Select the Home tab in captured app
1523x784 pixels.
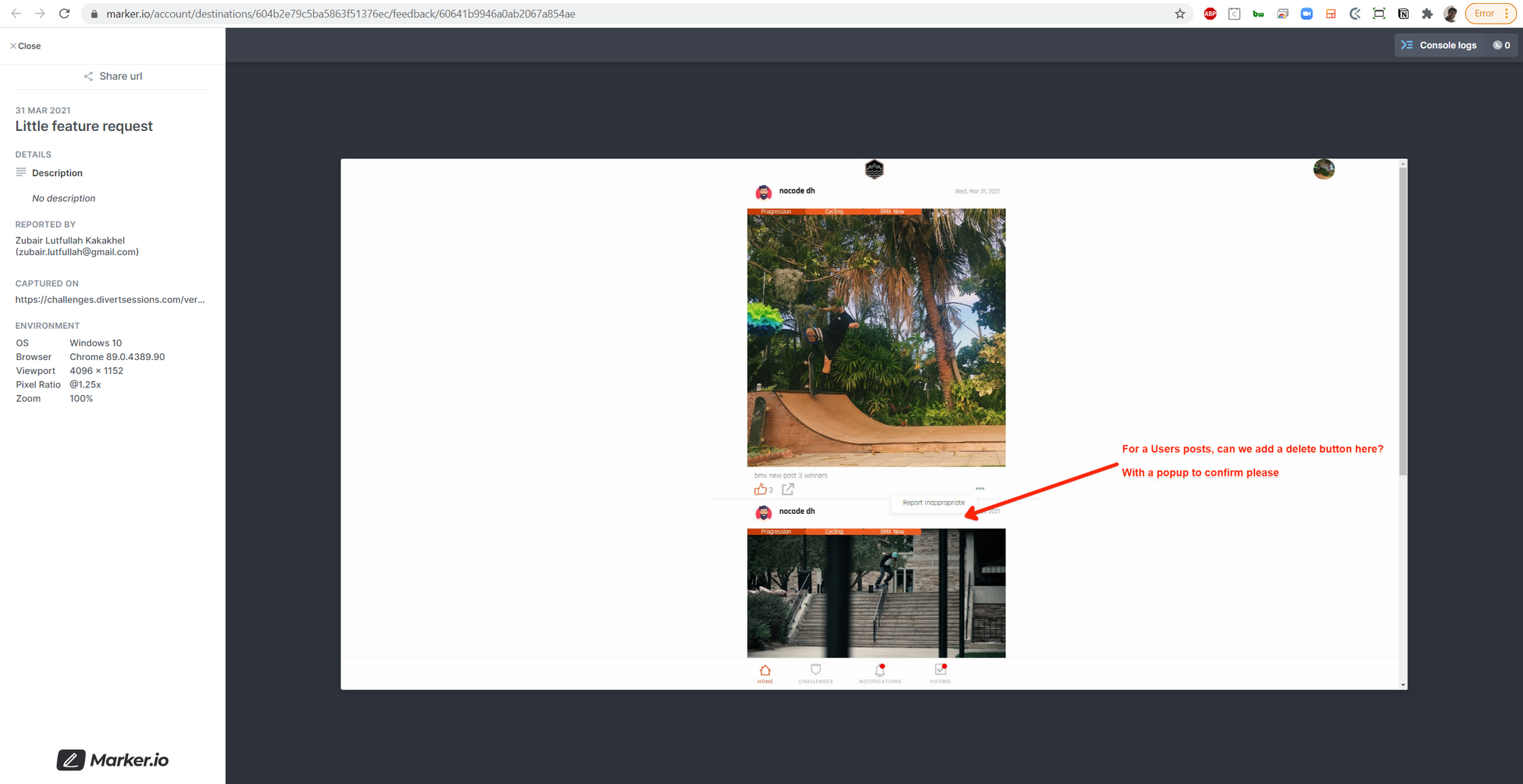(x=765, y=673)
